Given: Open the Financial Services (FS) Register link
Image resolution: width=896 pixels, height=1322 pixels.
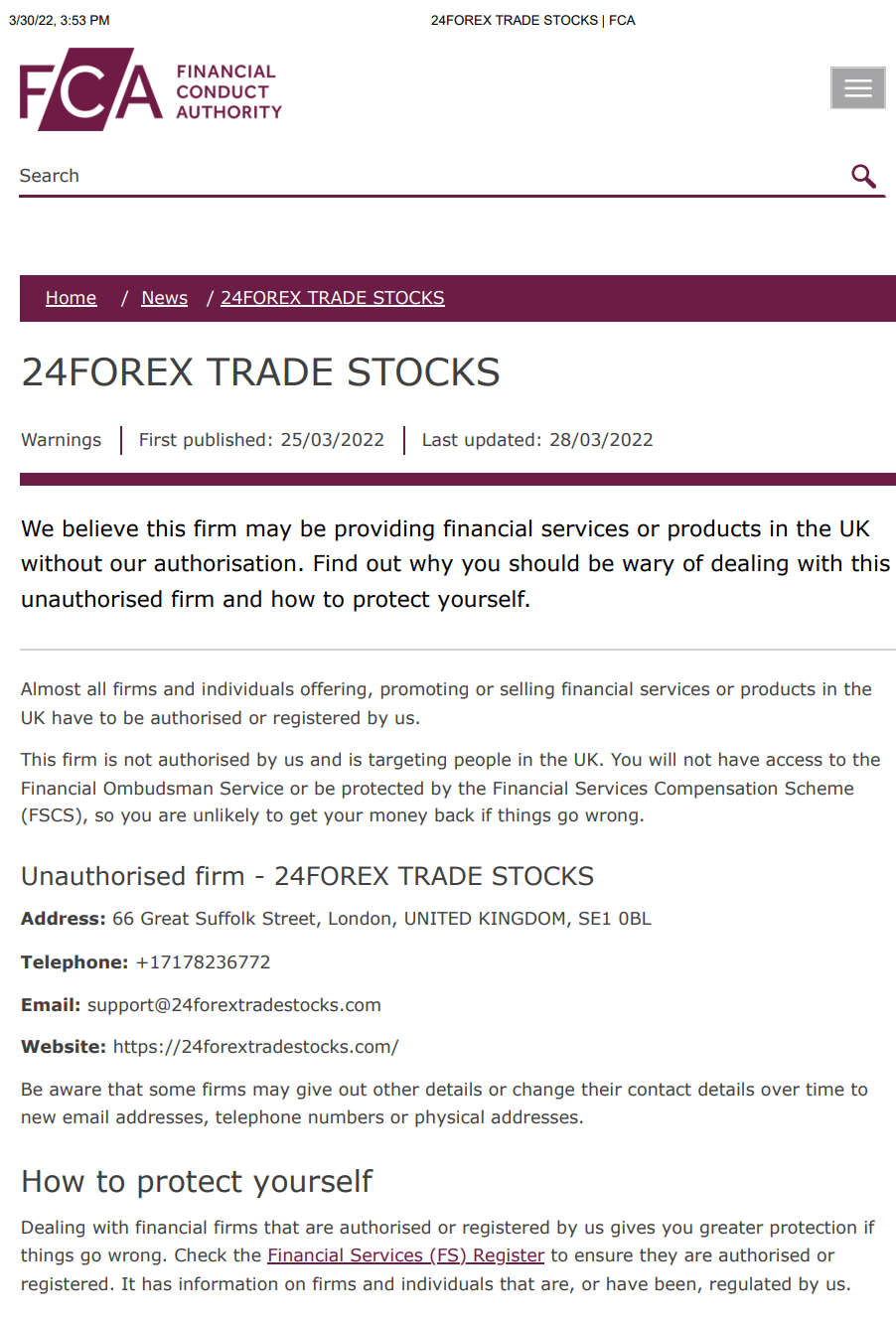Looking at the screenshot, I should [405, 1255].
